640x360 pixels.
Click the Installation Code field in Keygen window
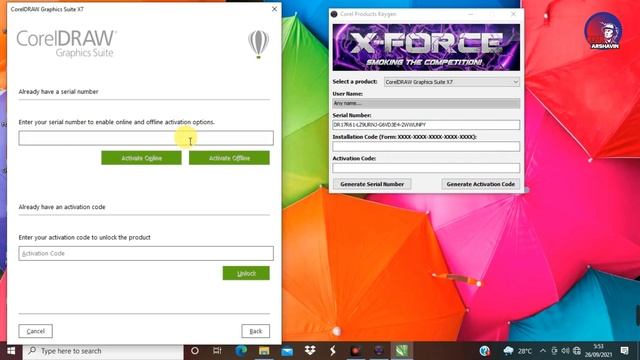pos(426,147)
